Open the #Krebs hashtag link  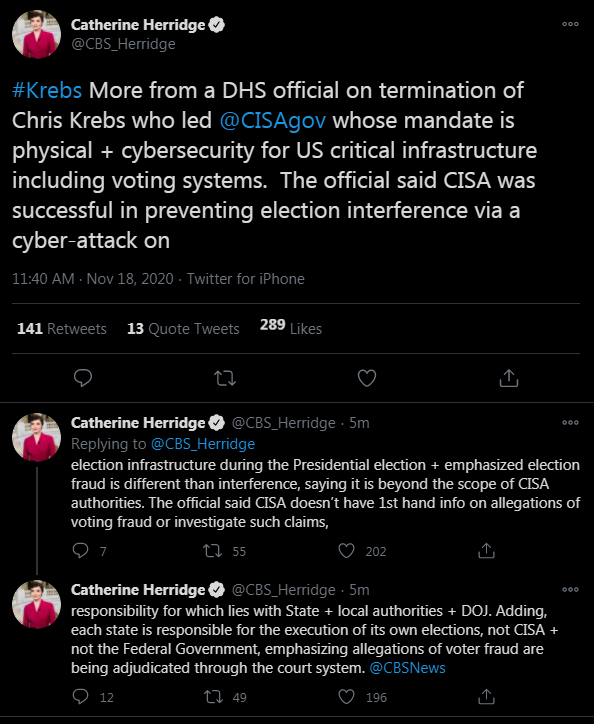pos(47,90)
